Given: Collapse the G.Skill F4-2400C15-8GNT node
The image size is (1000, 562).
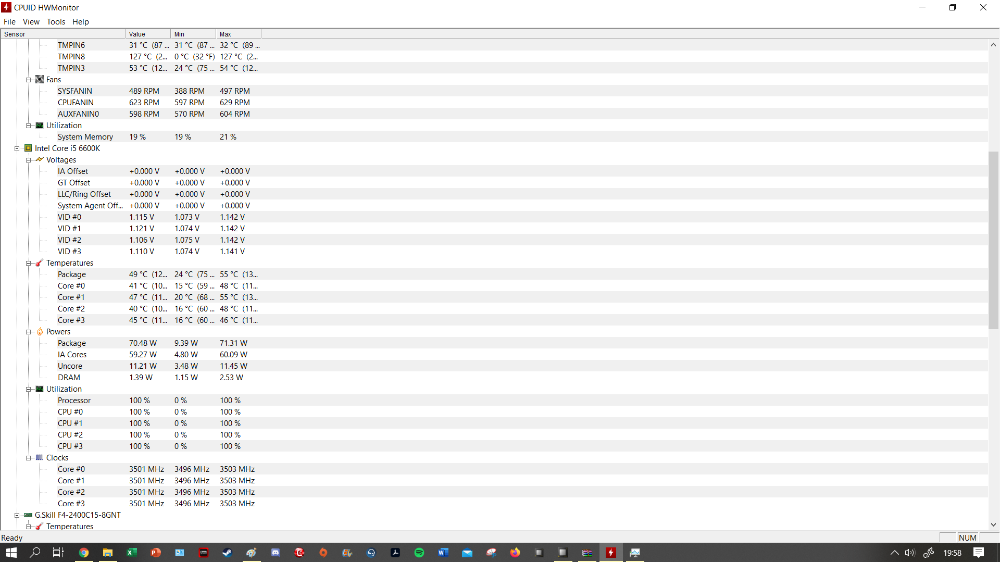Looking at the screenshot, I should click(17, 515).
